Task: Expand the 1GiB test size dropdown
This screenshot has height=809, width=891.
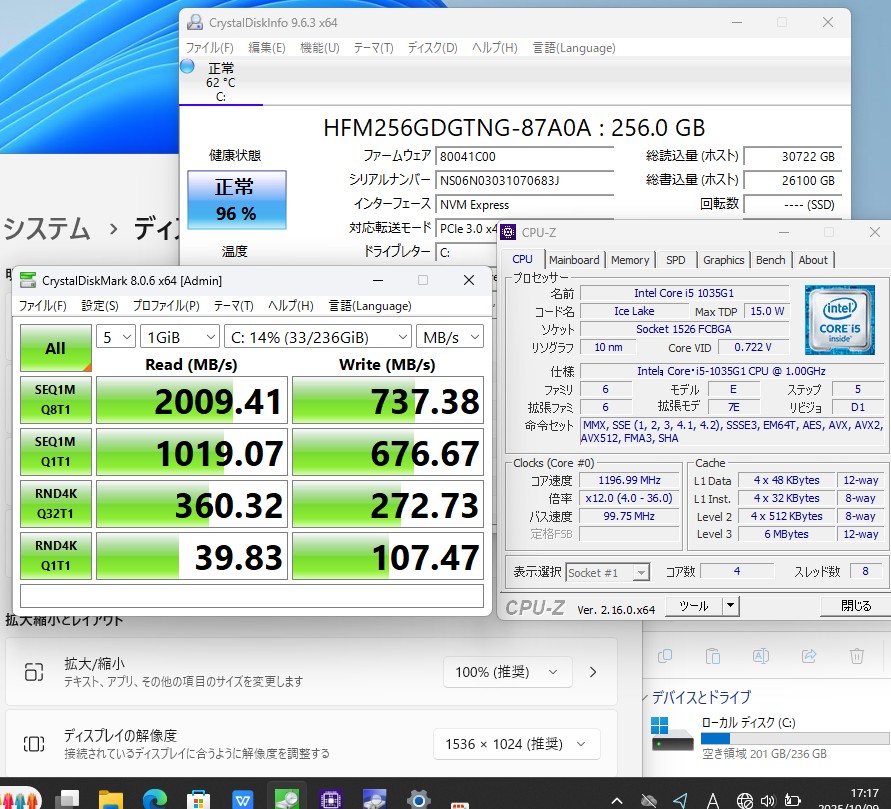Action: coord(180,337)
